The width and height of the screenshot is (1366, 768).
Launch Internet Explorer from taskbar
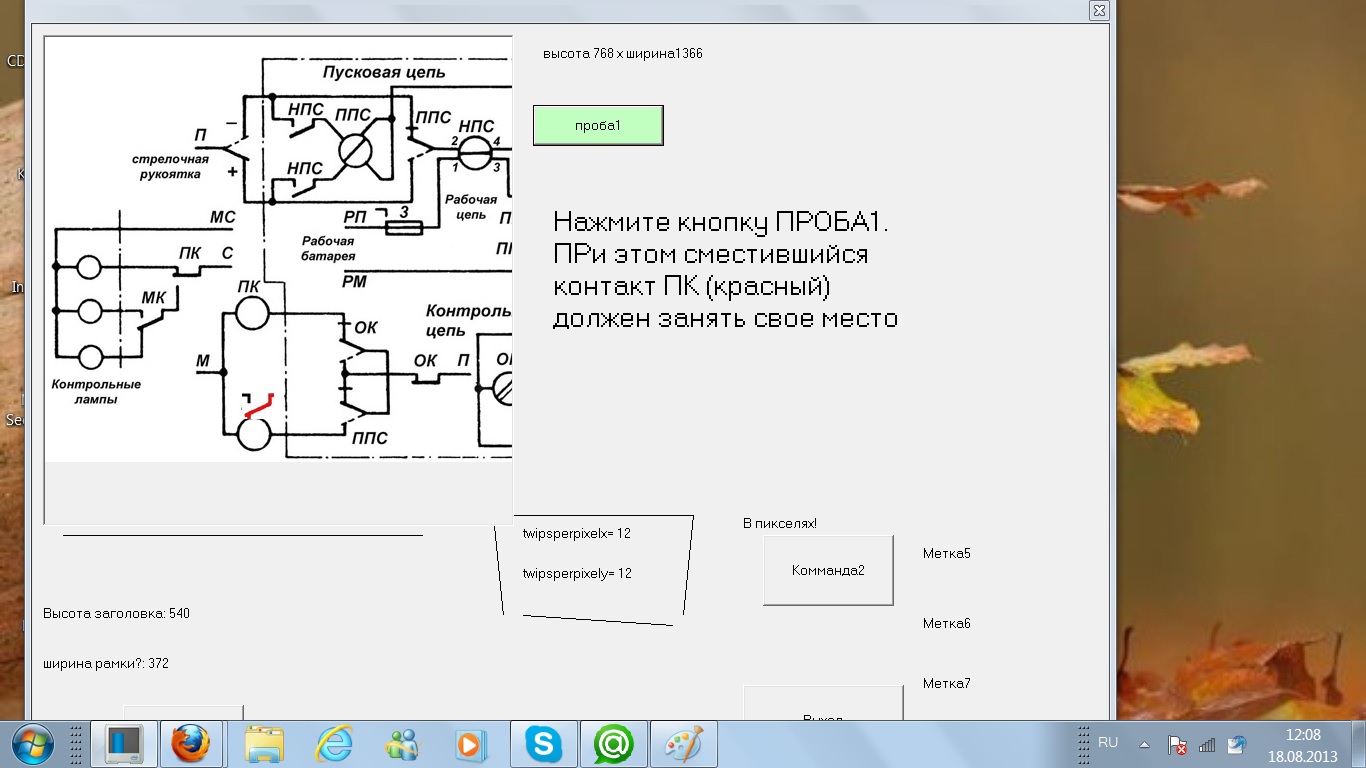[333, 744]
